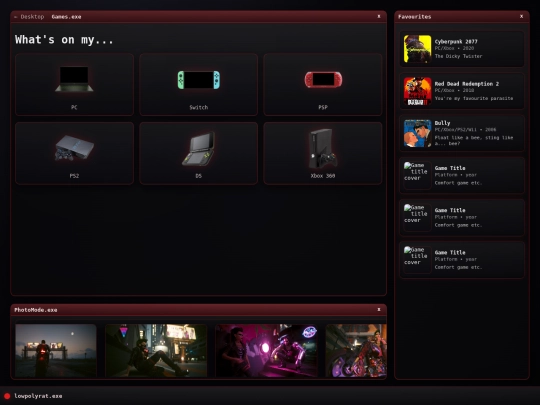Click 'PC/Xbox • 2020' platform line

[x=454, y=49]
